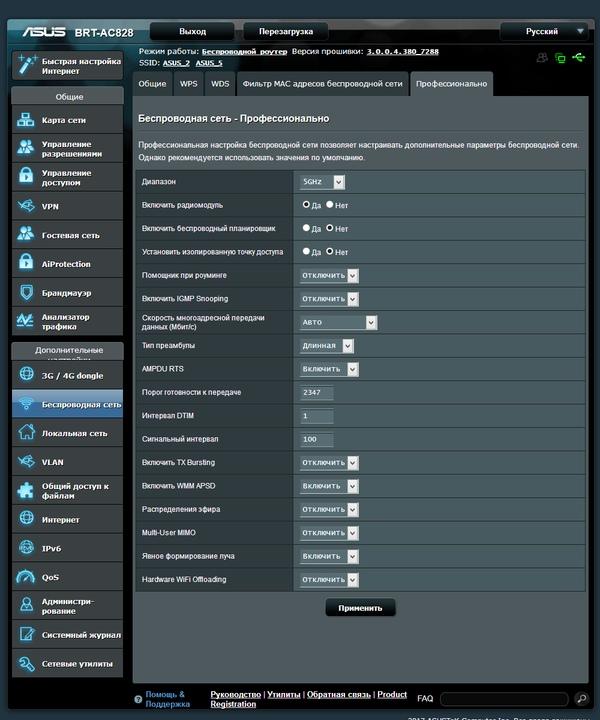
Task: Switch to the WDS tab
Action: (x=220, y=84)
